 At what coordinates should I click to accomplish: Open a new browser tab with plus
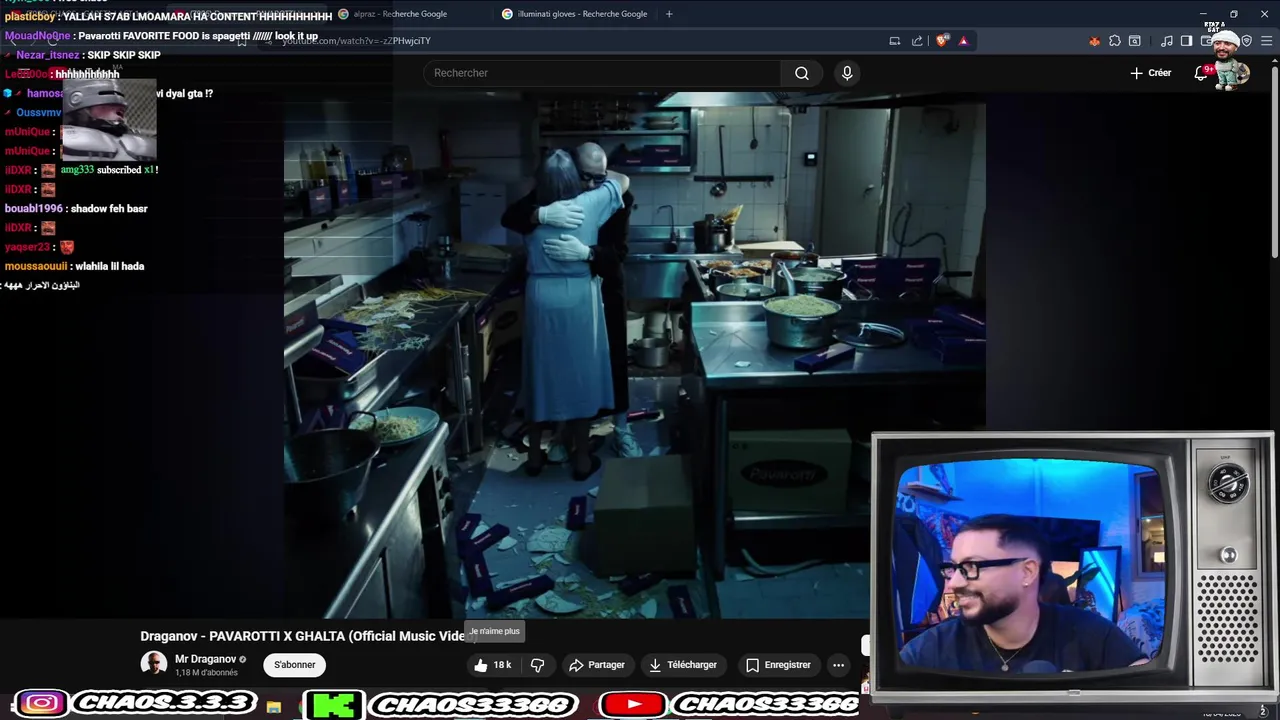tap(669, 14)
